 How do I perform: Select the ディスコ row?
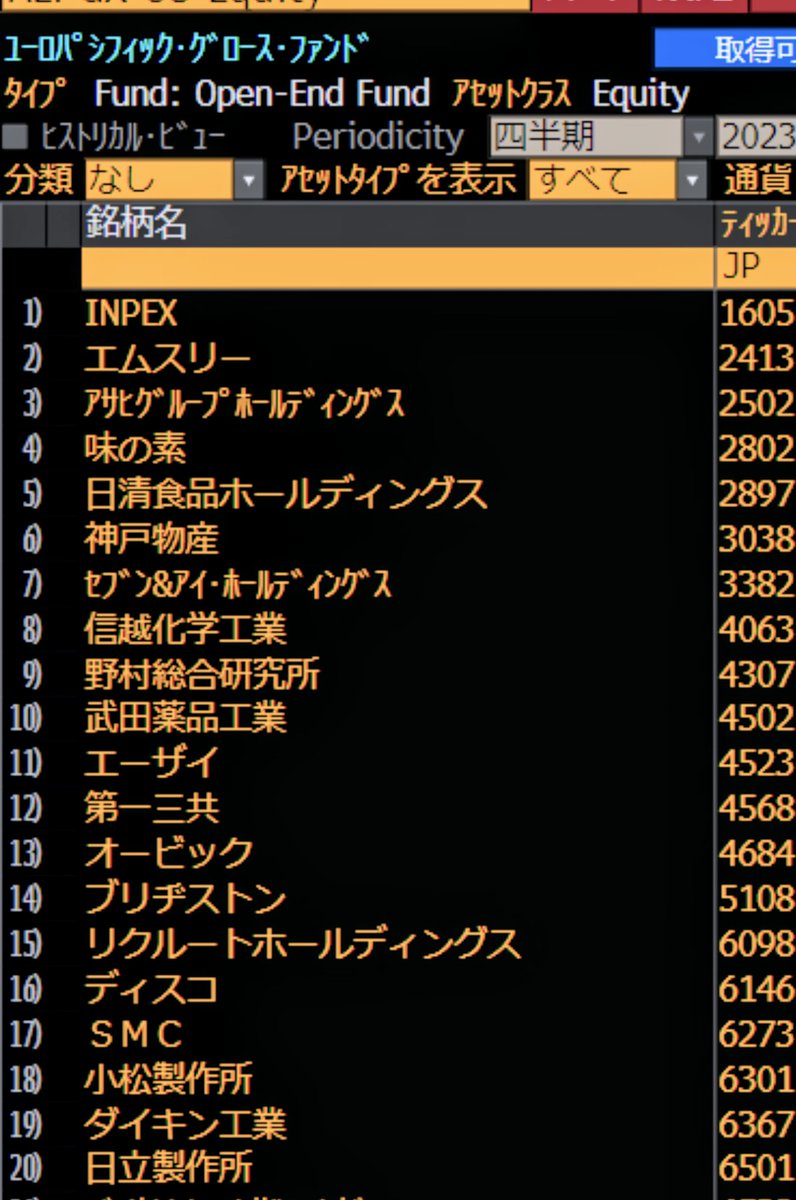point(398,989)
